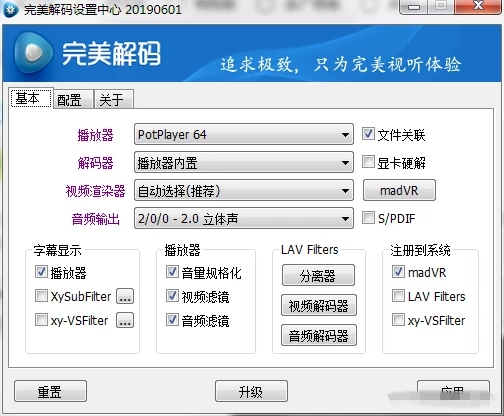This screenshot has height=416, width=504.
Task: Open the 配置 tab
Action: [73, 100]
